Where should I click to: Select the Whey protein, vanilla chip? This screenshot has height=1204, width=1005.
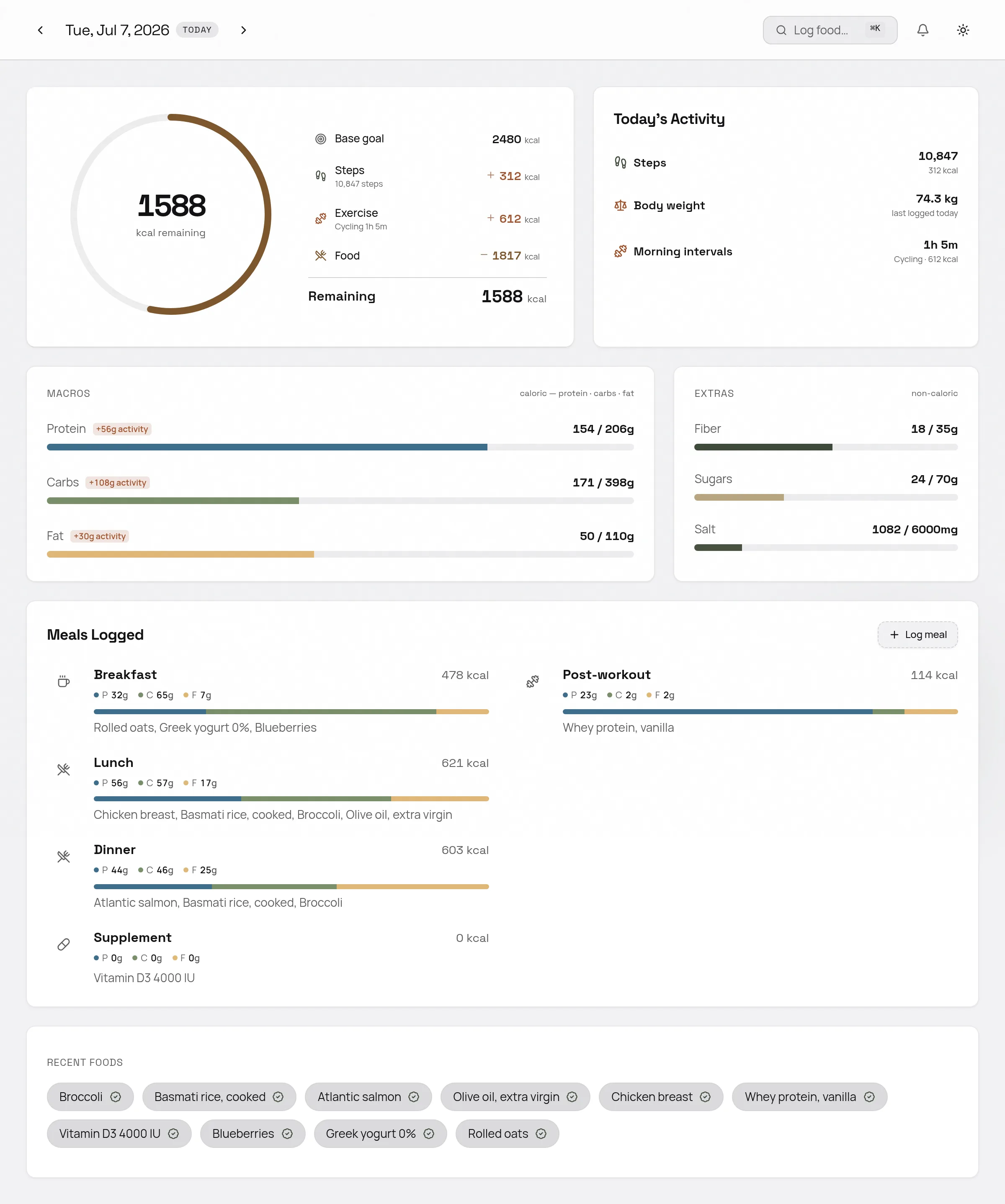click(809, 1097)
